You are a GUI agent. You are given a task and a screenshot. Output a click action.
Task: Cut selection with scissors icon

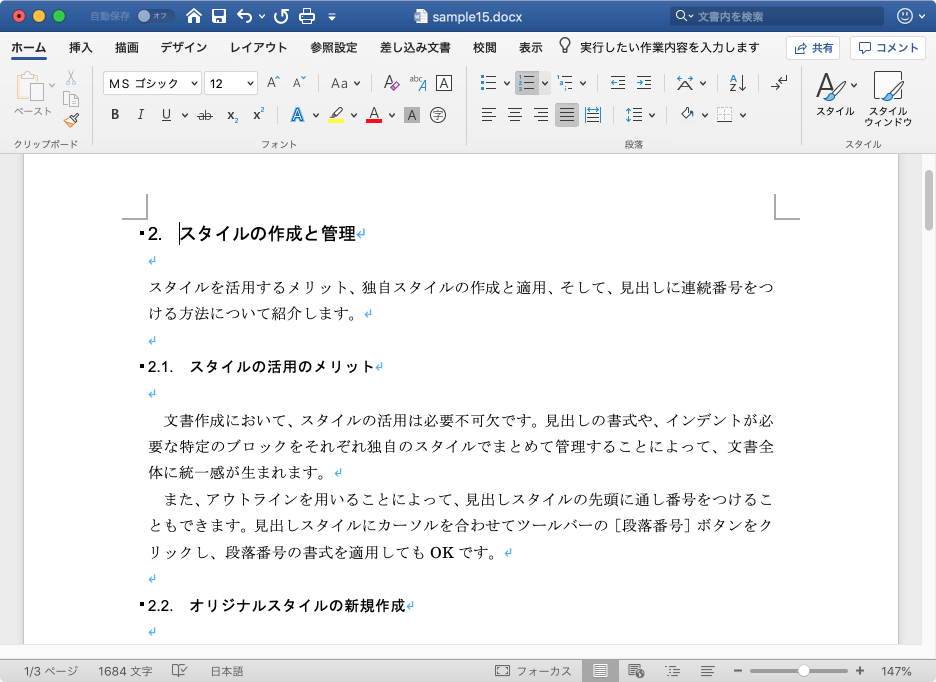click(71, 78)
